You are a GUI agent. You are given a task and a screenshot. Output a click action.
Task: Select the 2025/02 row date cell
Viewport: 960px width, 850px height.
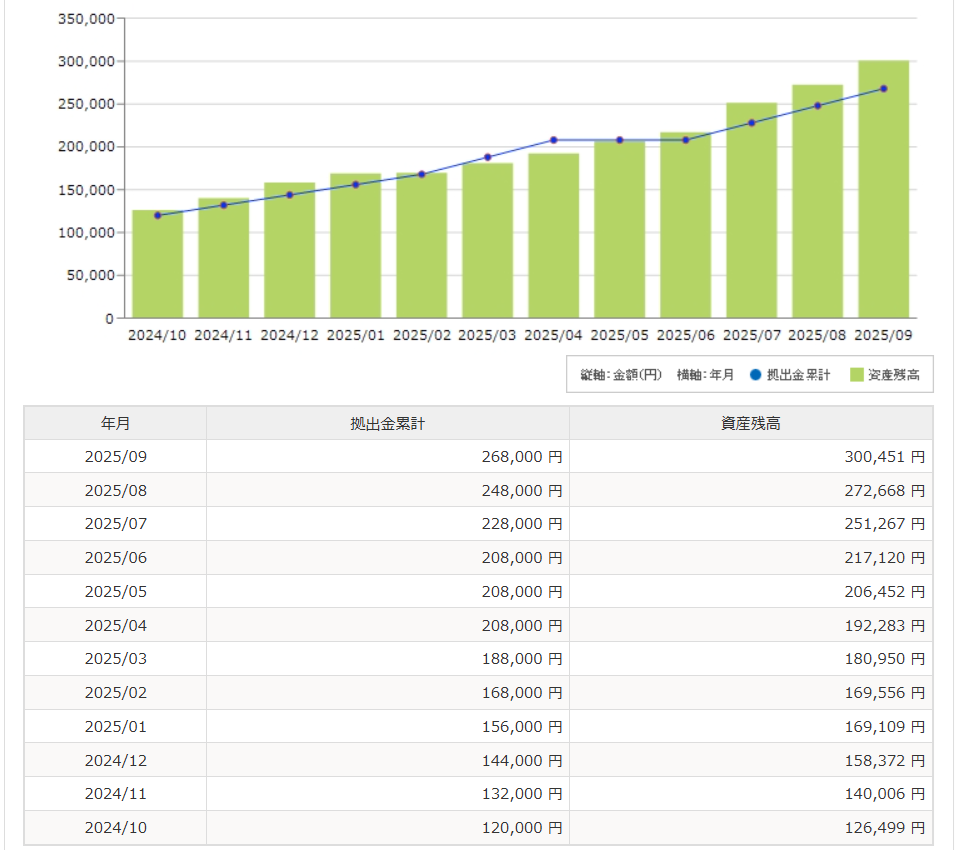pyautogui.click(x=115, y=692)
